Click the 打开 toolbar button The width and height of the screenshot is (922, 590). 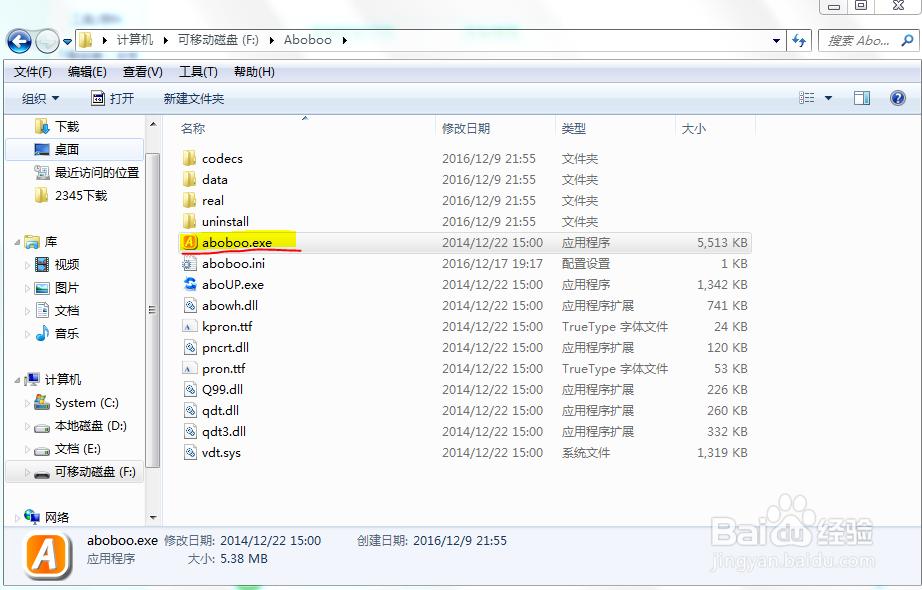click(x=112, y=98)
